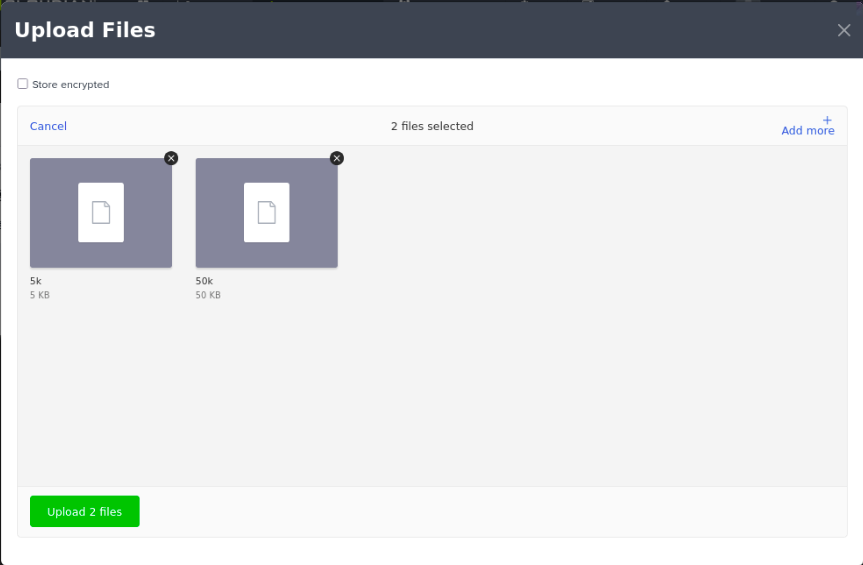Click the Cancel link
The width and height of the screenshot is (863, 565).
[x=48, y=126]
